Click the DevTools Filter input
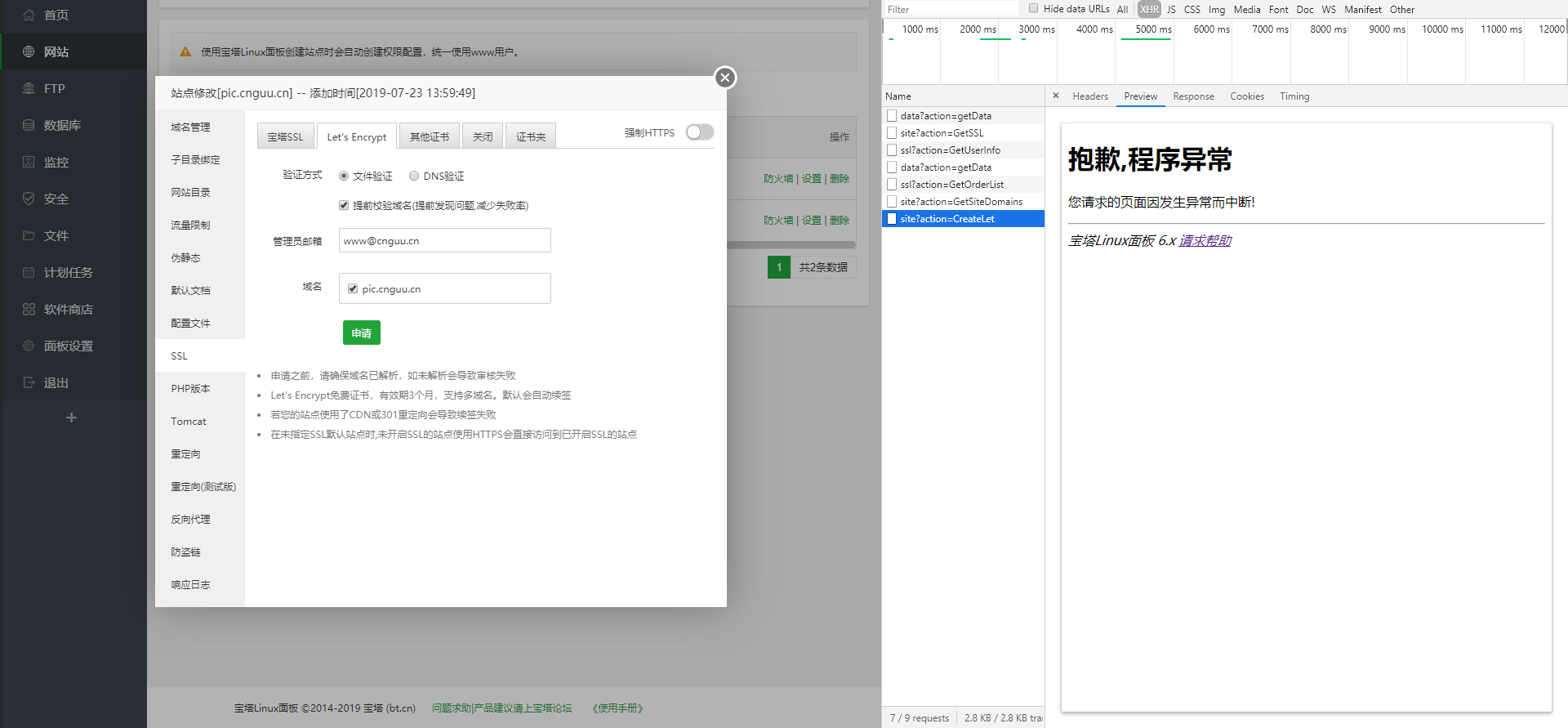Screen dimensions: 1568x728 point(951,9)
